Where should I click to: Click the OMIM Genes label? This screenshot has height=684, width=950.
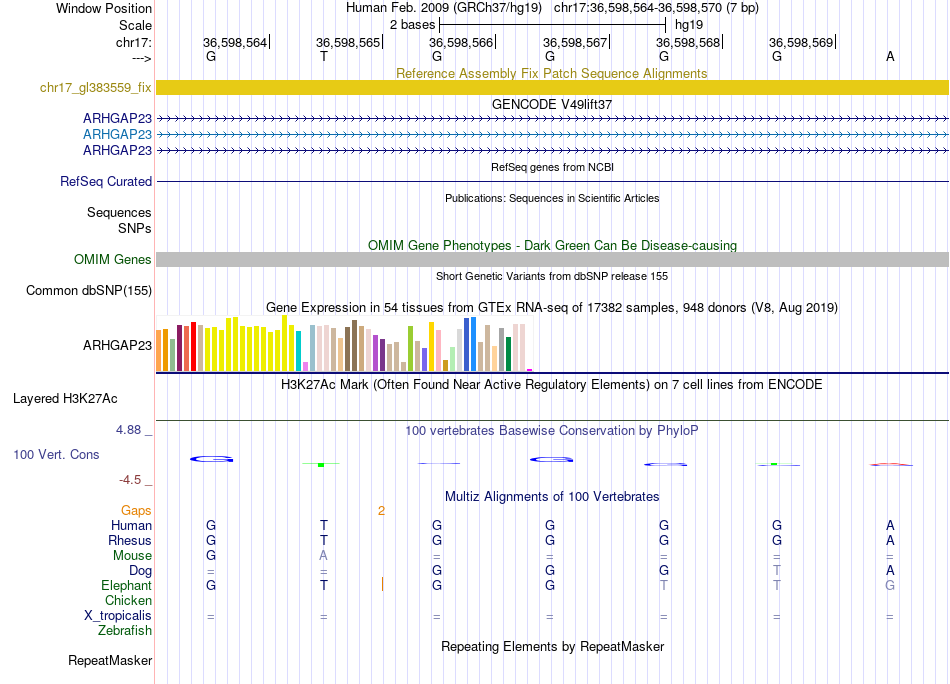click(x=112, y=259)
